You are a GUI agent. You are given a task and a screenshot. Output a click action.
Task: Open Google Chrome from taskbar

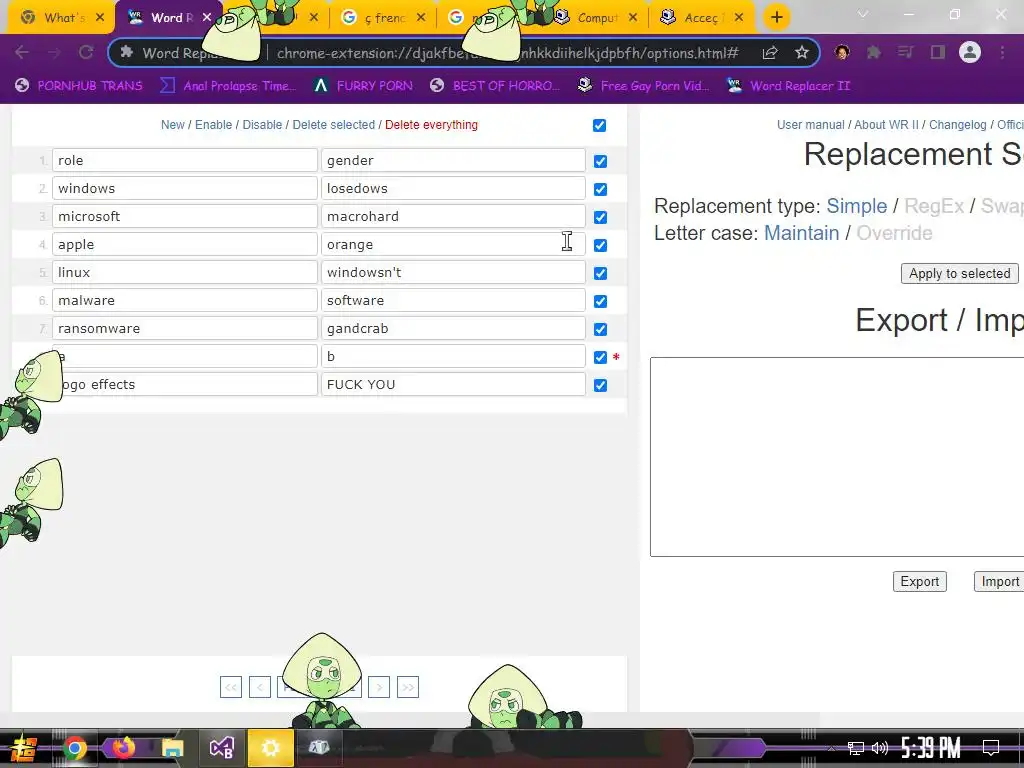pyautogui.click(x=74, y=748)
